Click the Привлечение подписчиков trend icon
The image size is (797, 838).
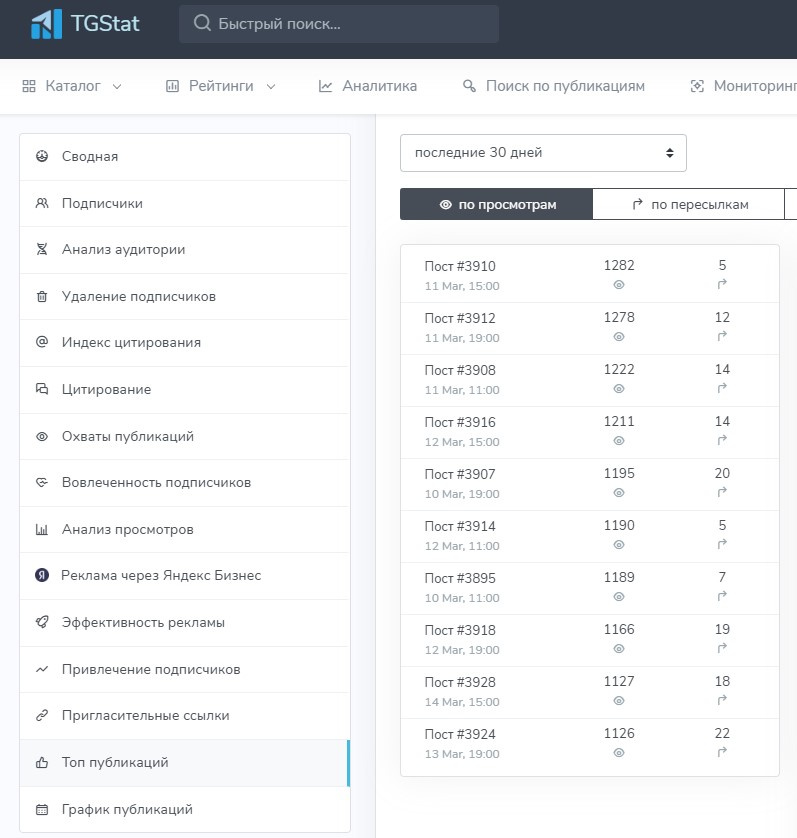point(42,669)
